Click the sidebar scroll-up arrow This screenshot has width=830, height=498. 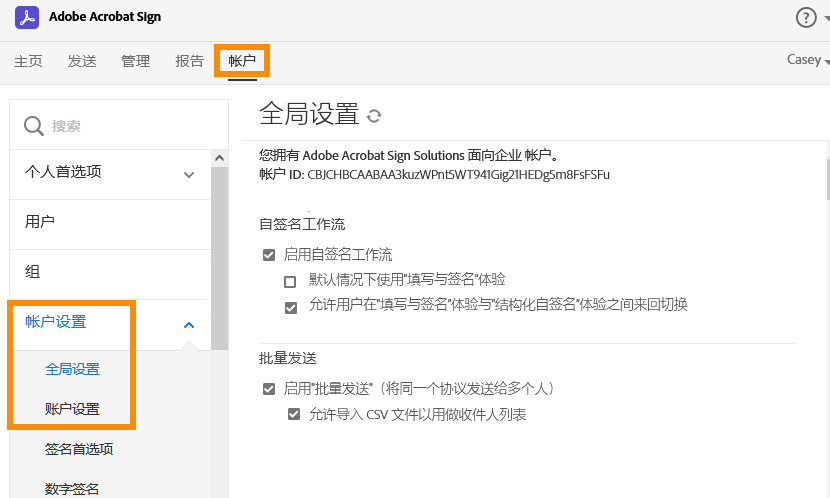click(x=220, y=158)
